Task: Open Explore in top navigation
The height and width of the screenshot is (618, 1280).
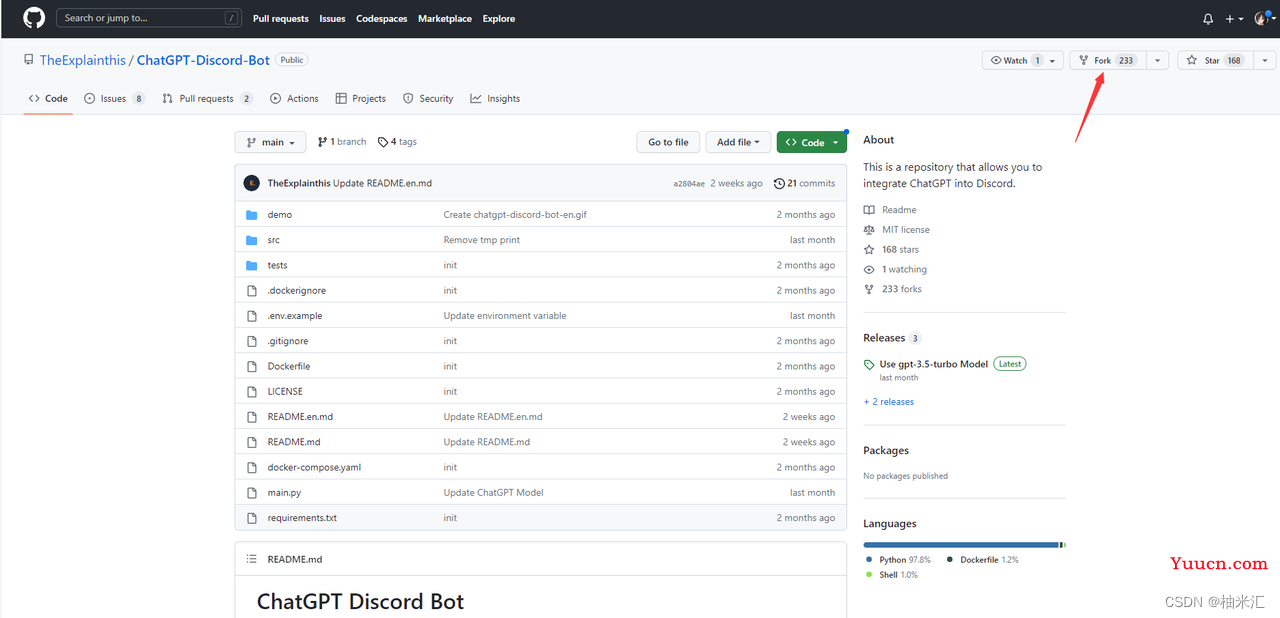Action: 499,18
